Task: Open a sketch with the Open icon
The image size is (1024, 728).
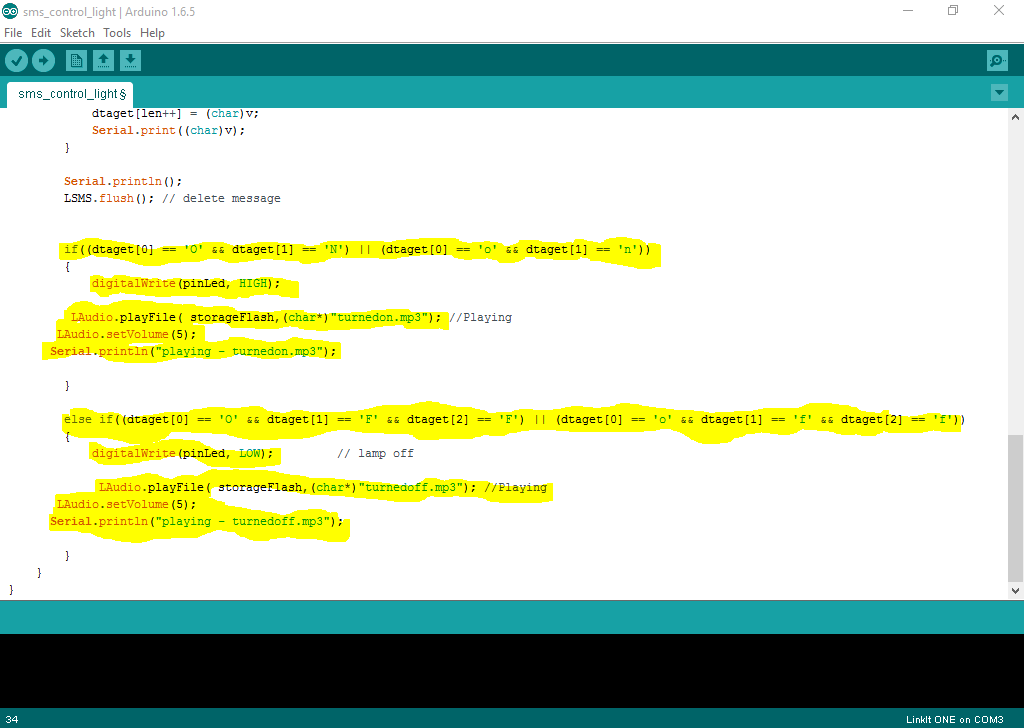Action: click(x=103, y=61)
